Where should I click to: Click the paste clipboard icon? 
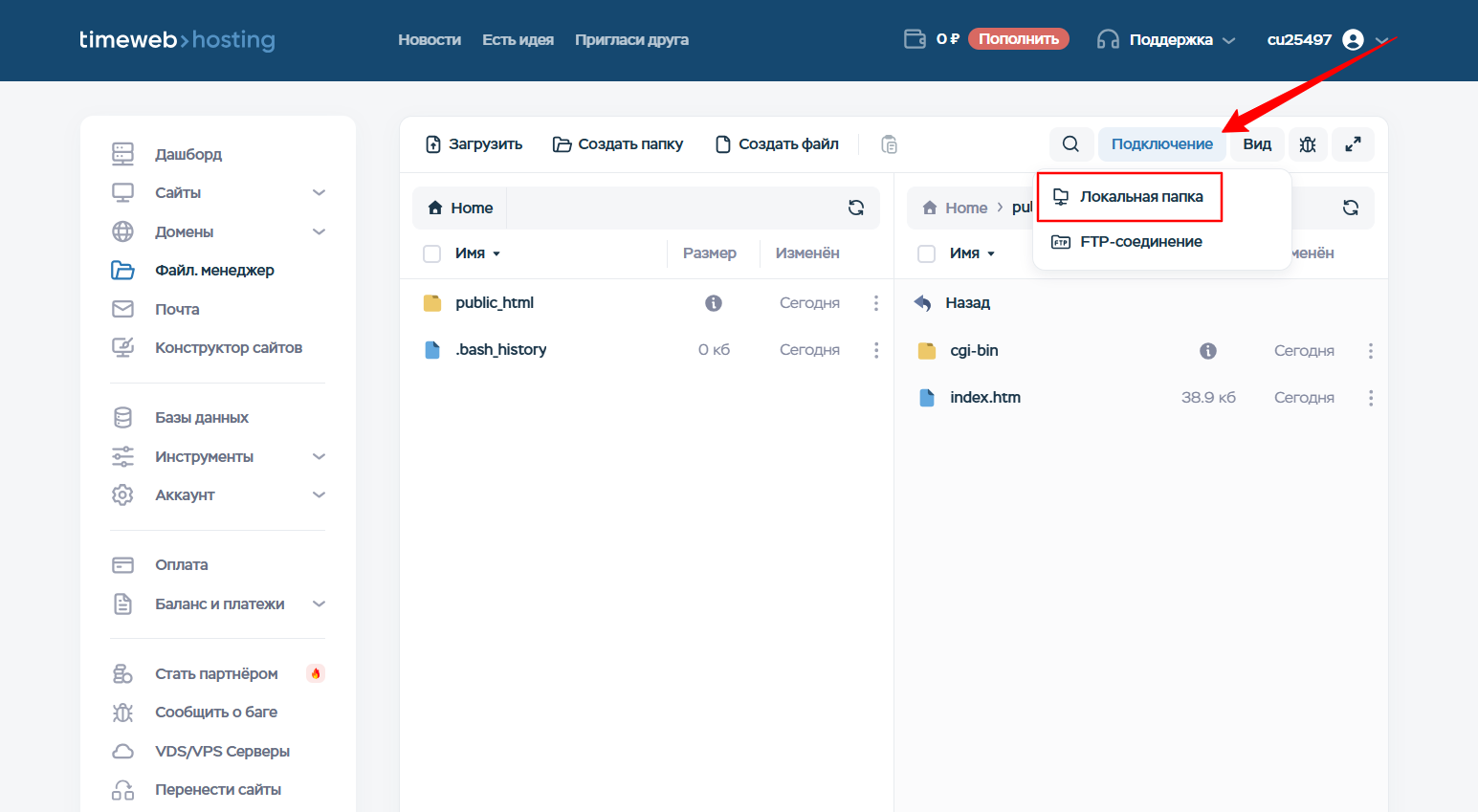pyautogui.click(x=889, y=144)
